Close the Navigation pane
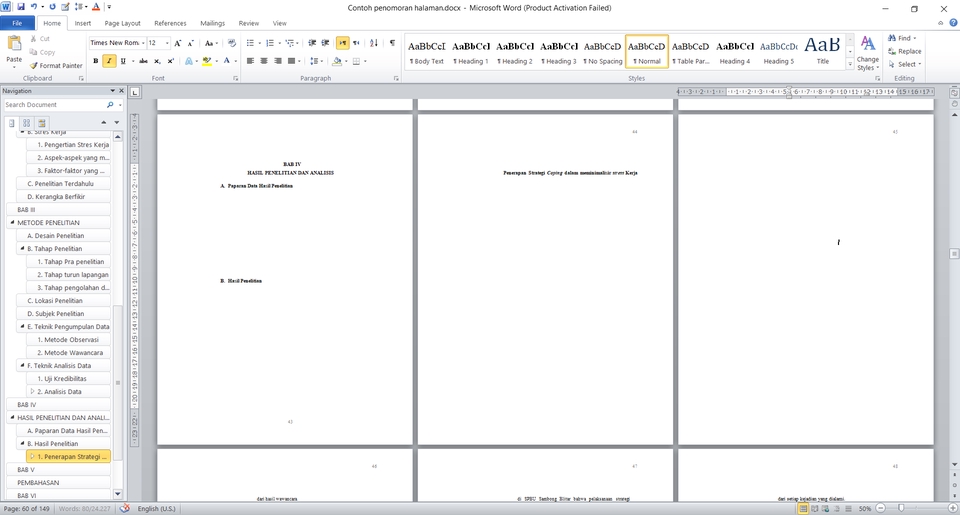Screen dimensions: 960x515 121,91
